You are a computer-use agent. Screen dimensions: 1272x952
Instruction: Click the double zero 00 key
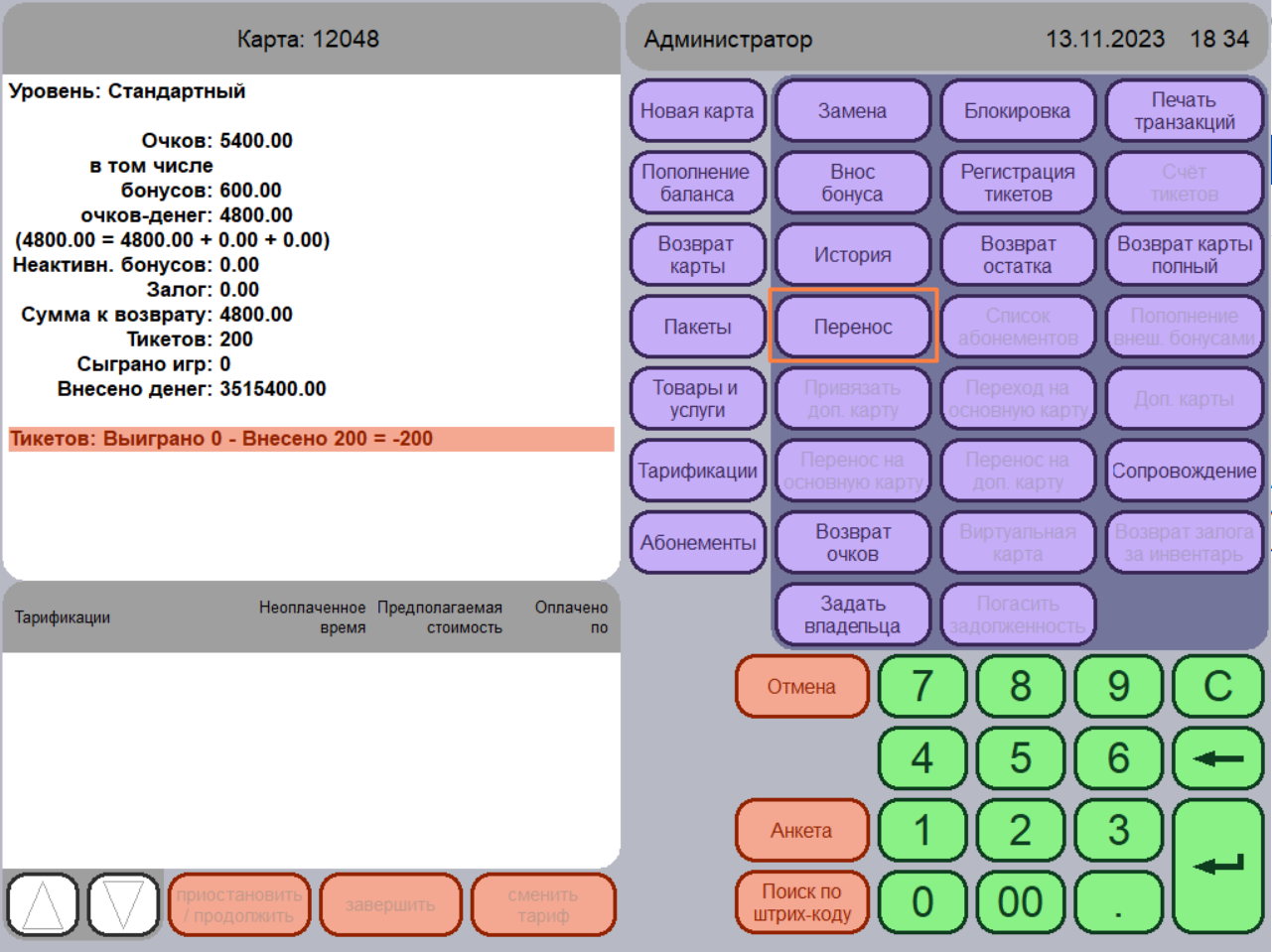point(1020,902)
